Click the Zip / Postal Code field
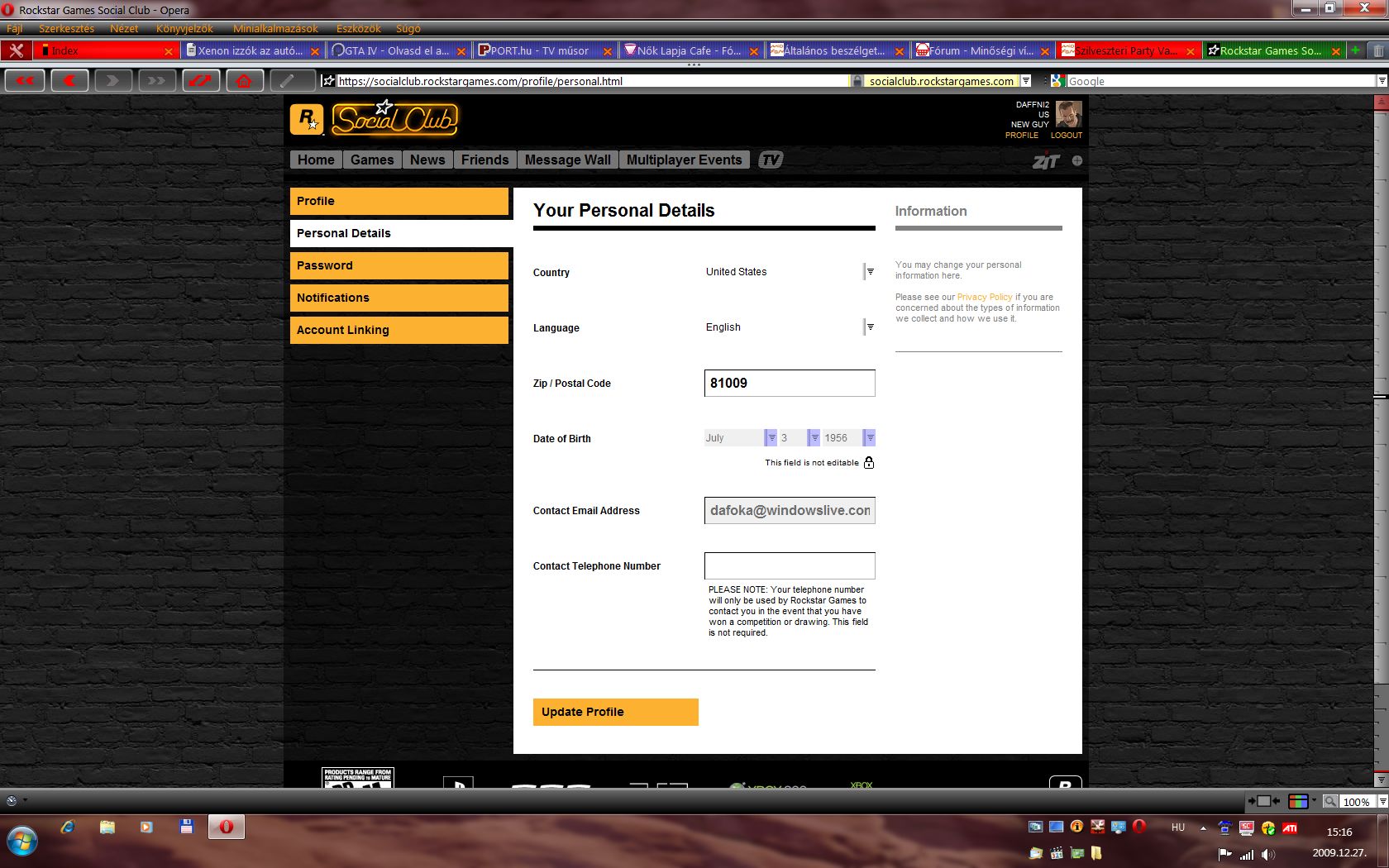The width and height of the screenshot is (1389, 868). tap(790, 383)
